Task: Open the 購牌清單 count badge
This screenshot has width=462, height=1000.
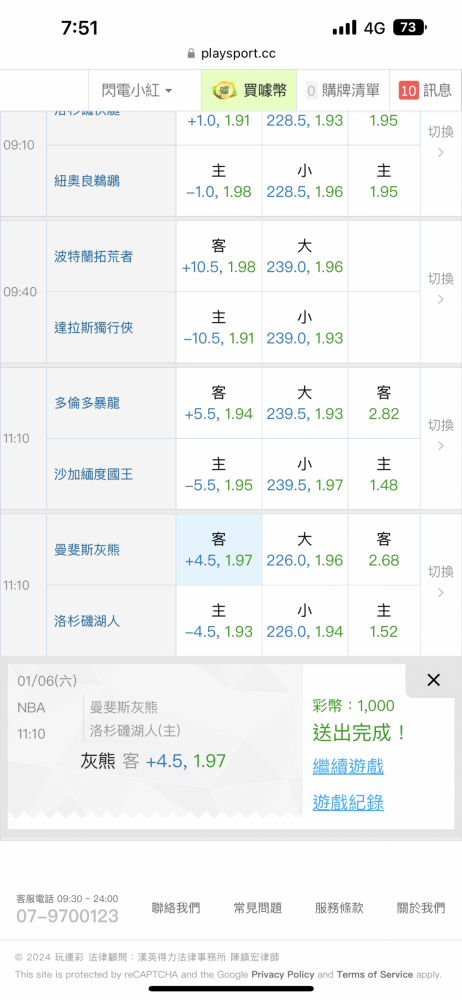Action: coord(311,91)
